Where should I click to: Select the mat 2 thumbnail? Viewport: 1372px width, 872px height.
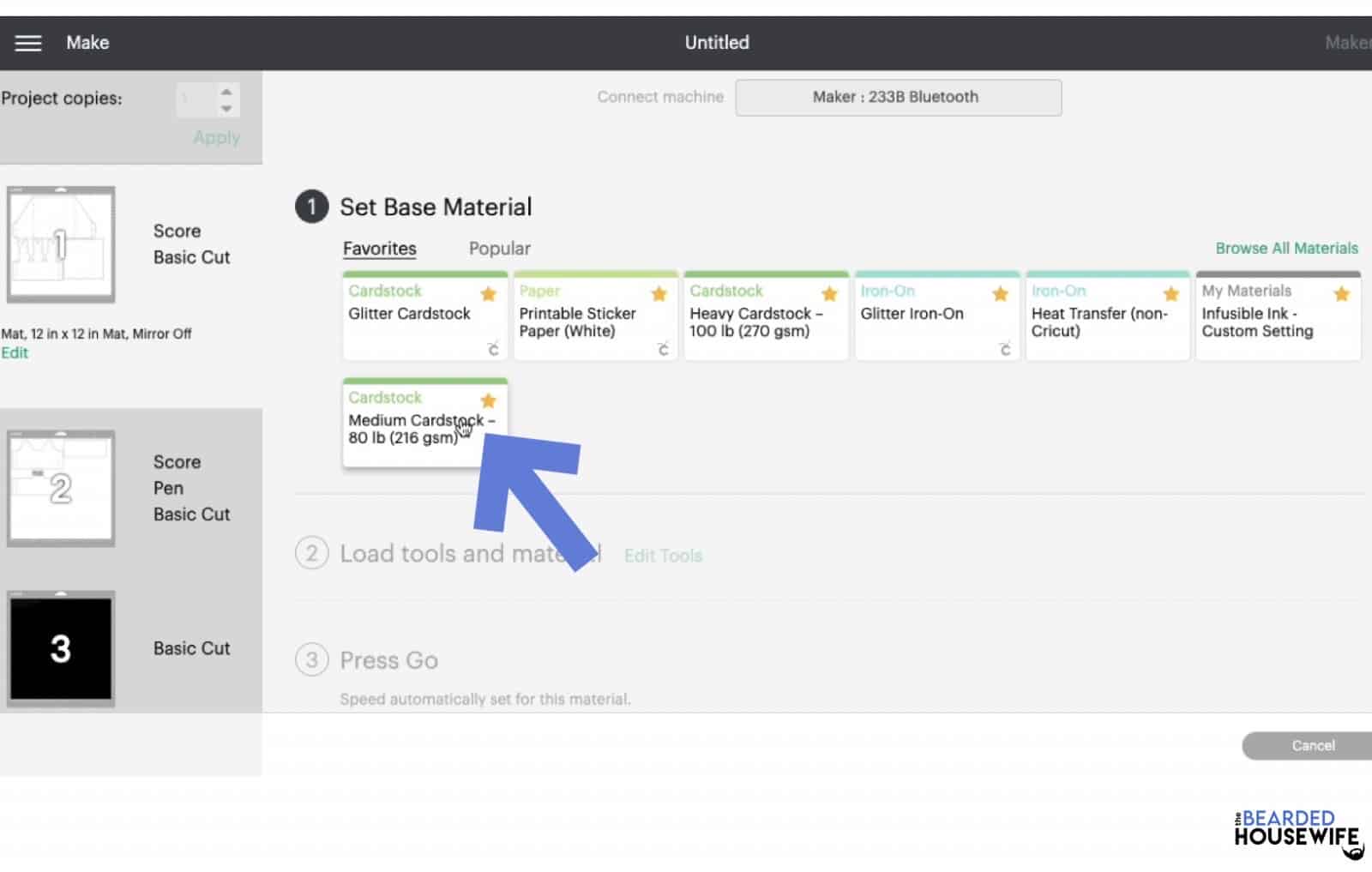pos(61,489)
